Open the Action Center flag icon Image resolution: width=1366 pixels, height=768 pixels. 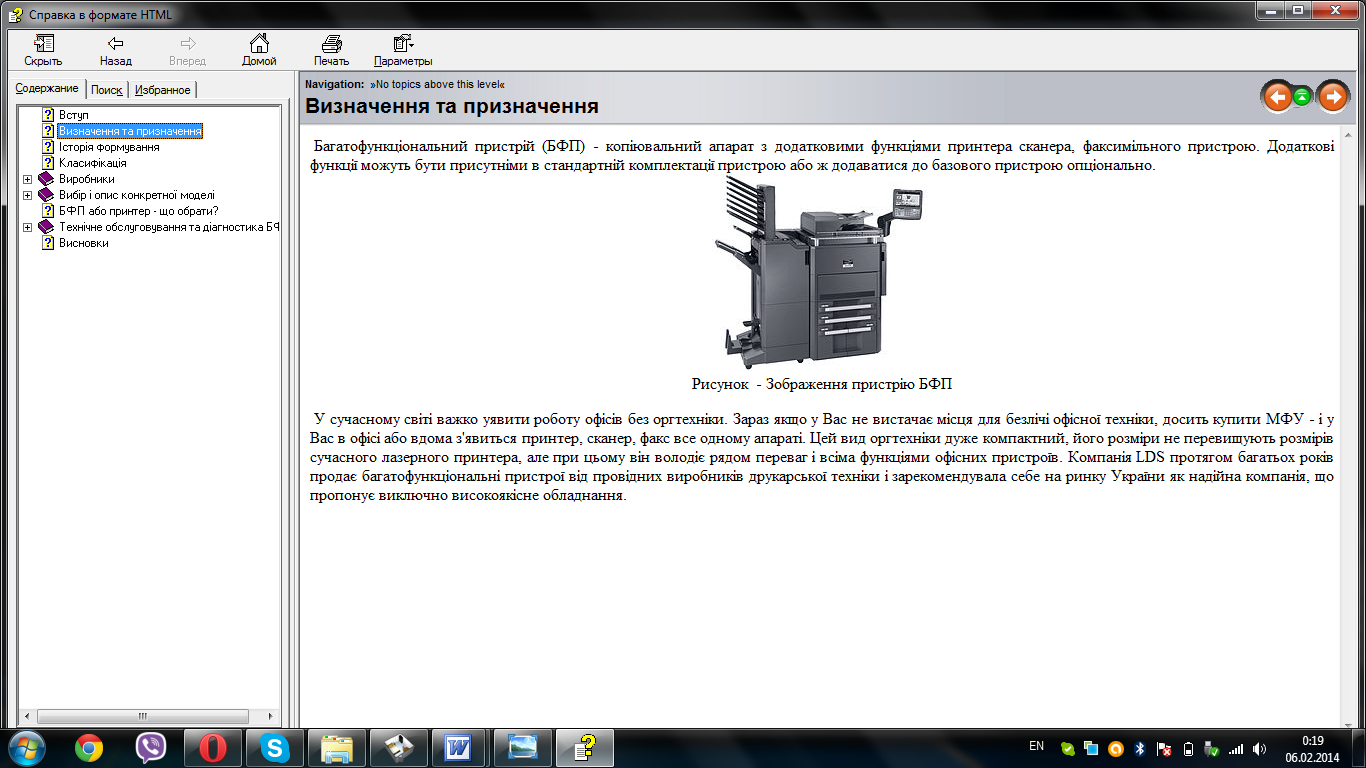click(x=1163, y=748)
